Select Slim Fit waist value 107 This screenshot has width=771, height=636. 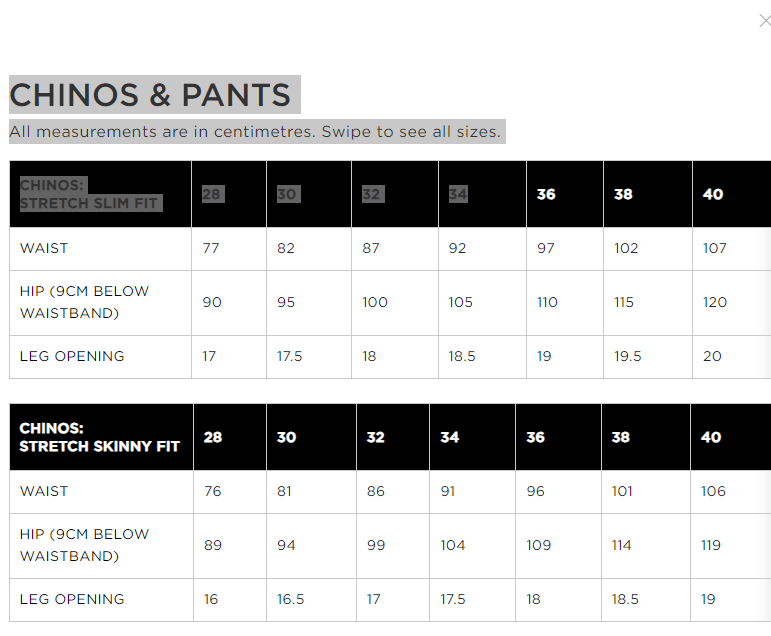pos(714,248)
